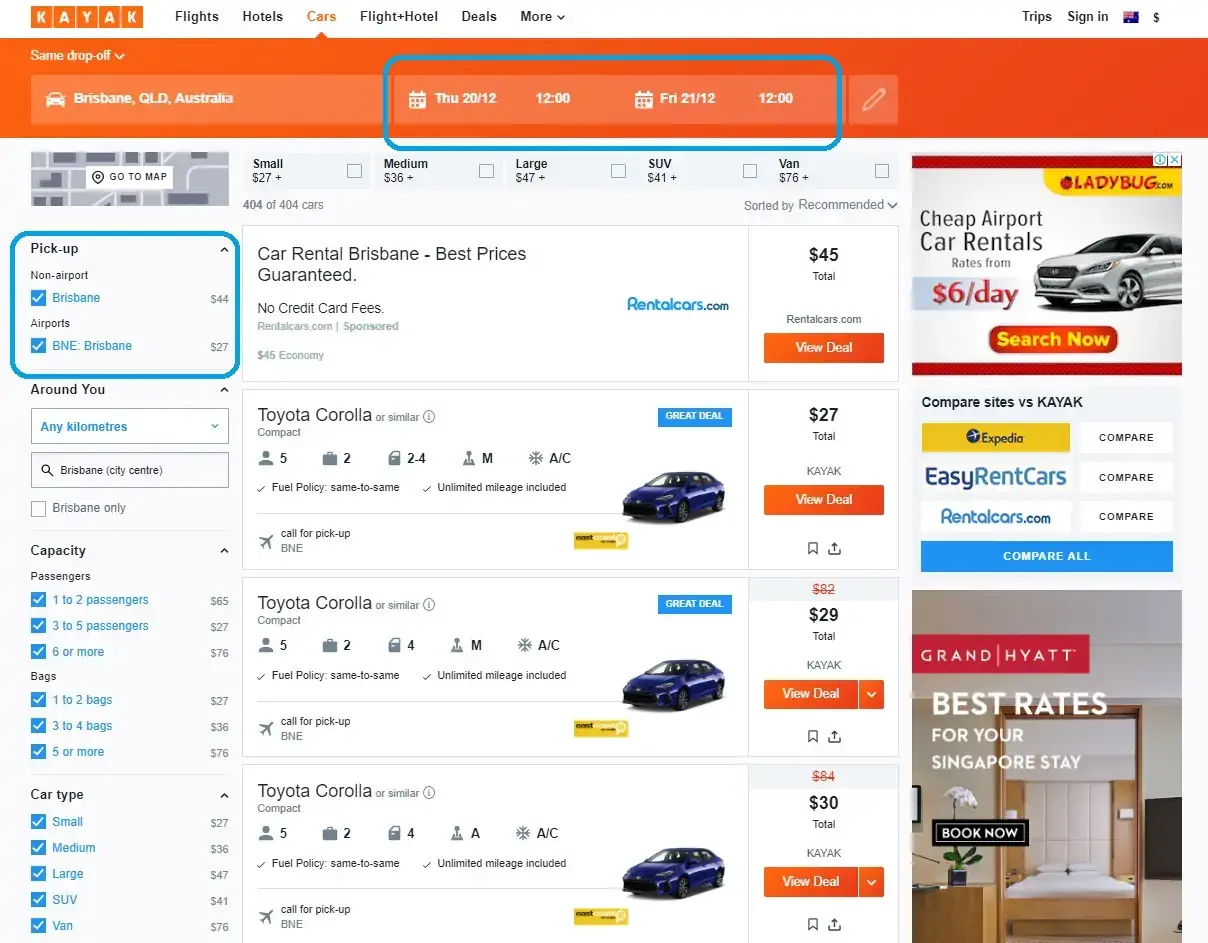Close the Ladybug ad with X icon
The height and width of the screenshot is (943, 1208).
coord(1175,160)
